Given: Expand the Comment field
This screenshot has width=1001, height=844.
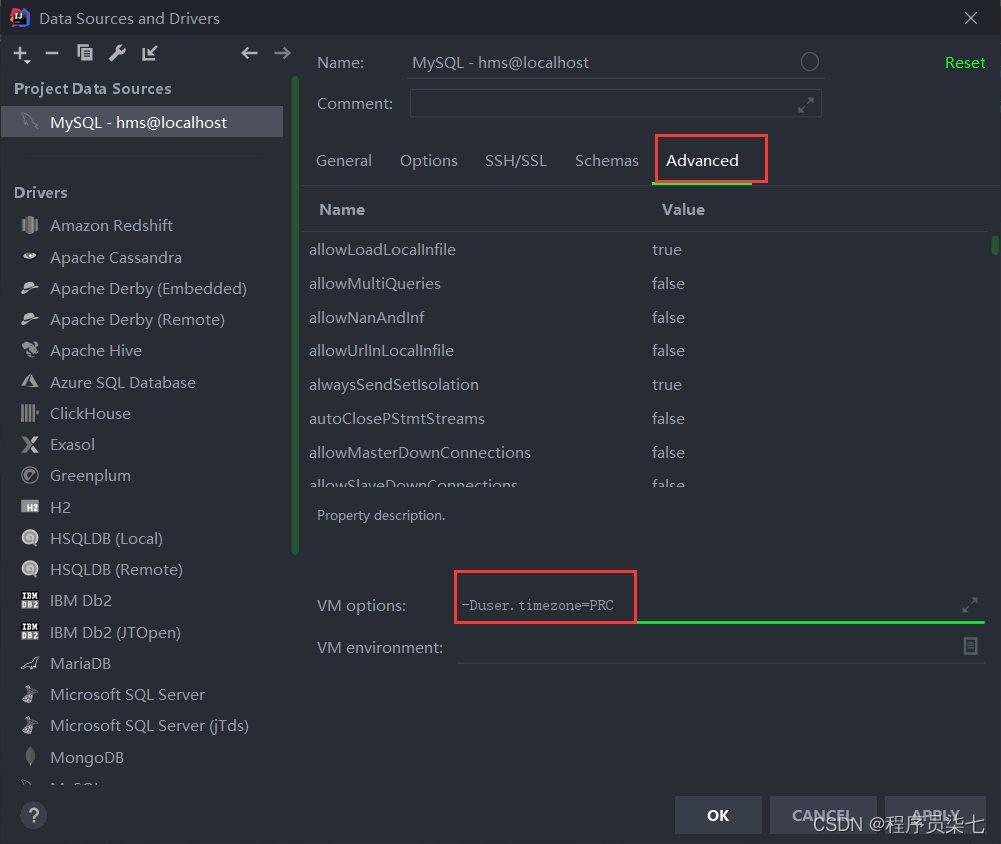Looking at the screenshot, I should (806, 105).
